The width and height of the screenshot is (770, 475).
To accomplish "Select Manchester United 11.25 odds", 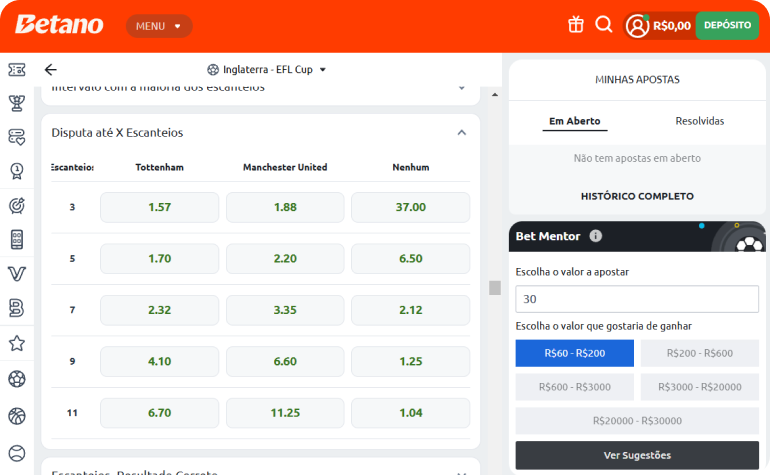I will (x=285, y=413).
